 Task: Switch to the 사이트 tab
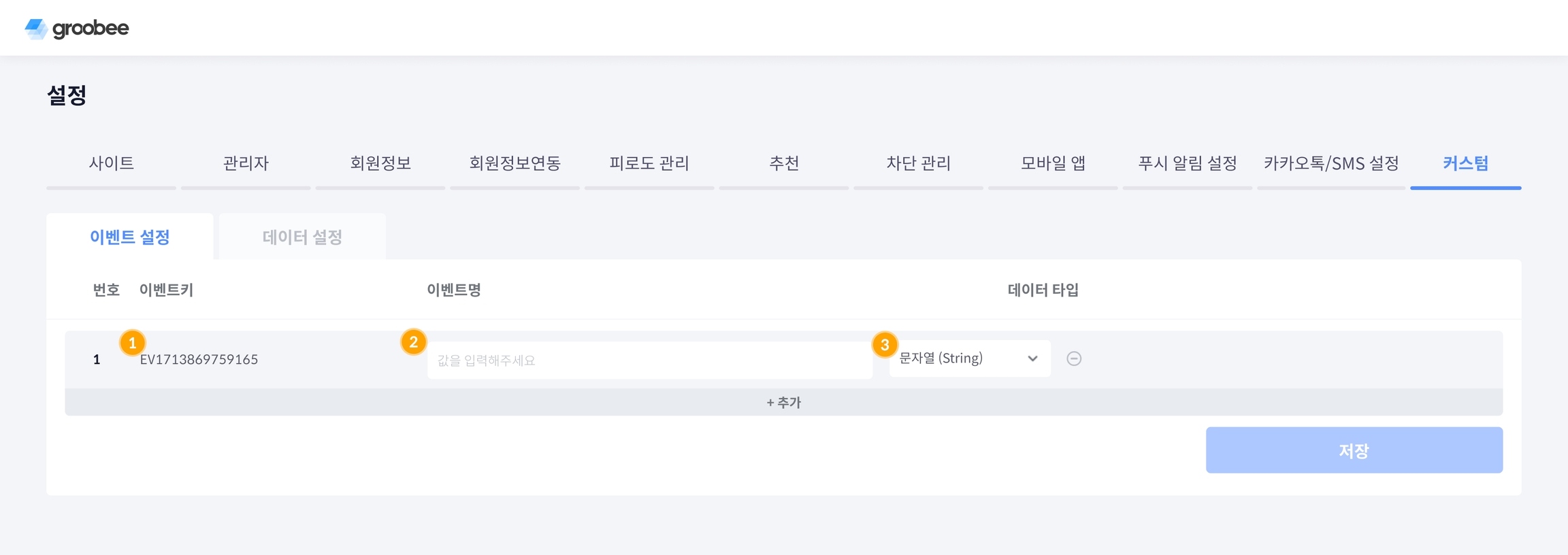[x=111, y=163]
